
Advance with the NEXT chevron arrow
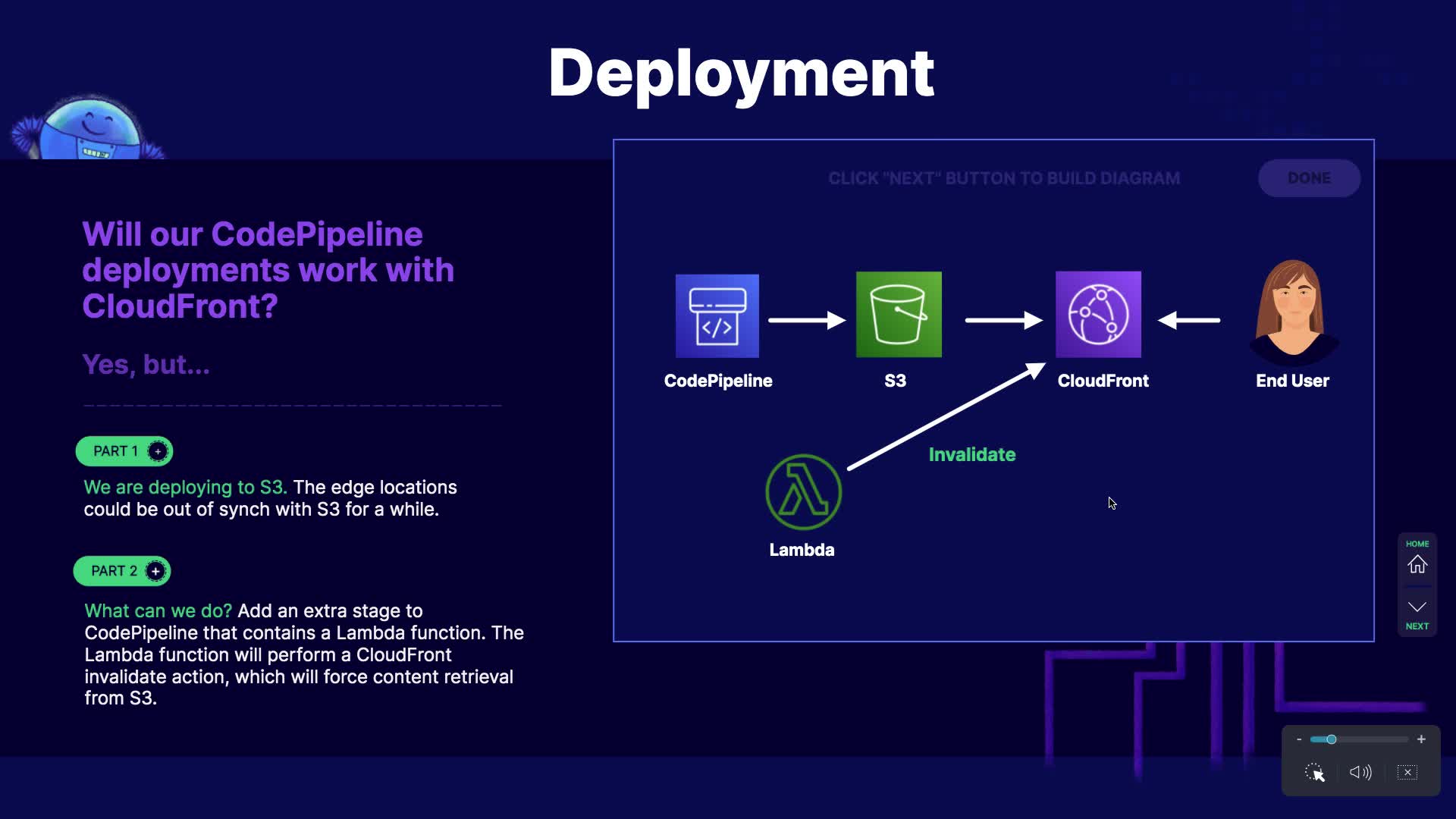[1417, 607]
